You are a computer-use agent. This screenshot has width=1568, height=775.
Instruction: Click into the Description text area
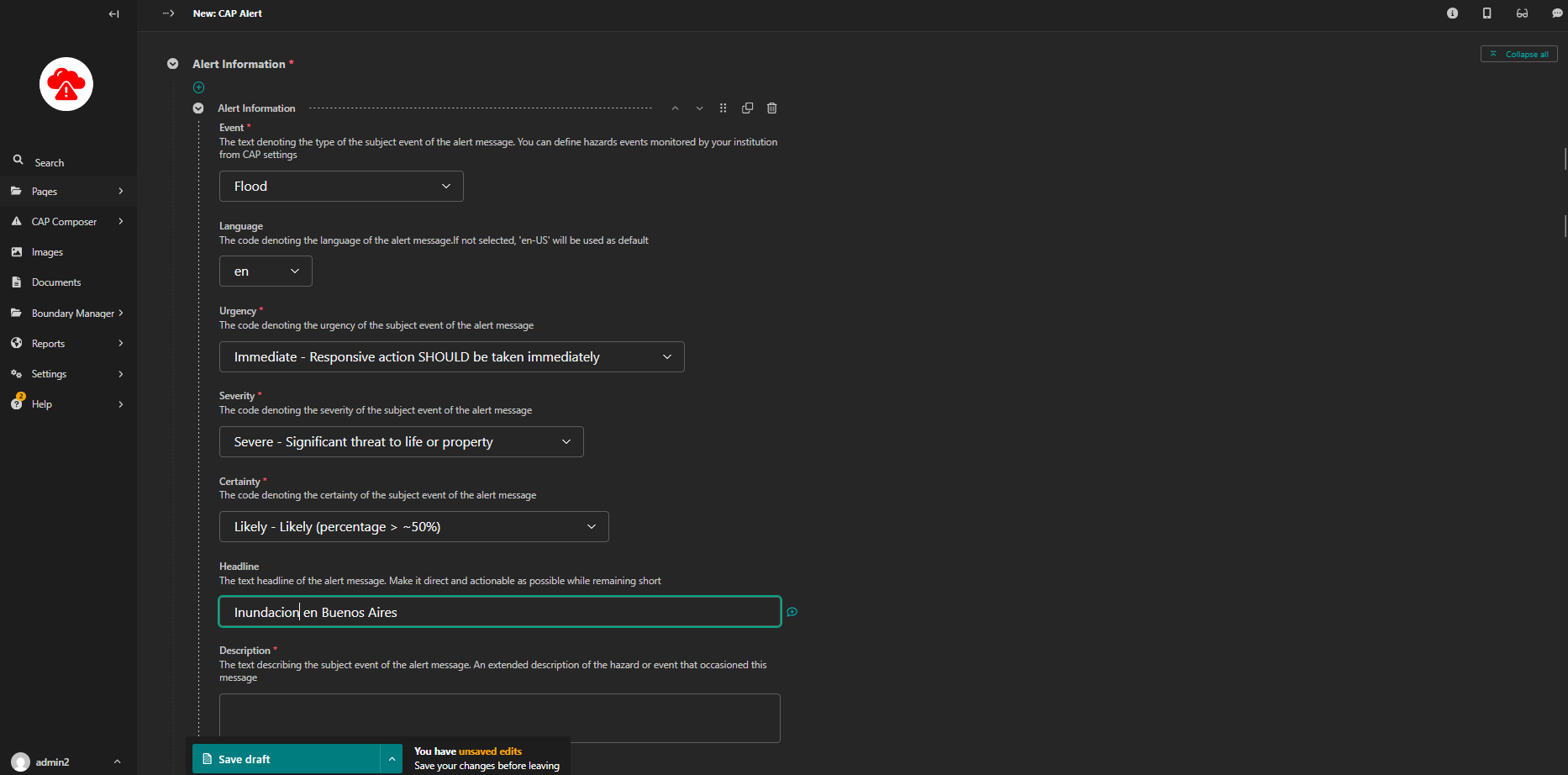(500, 718)
